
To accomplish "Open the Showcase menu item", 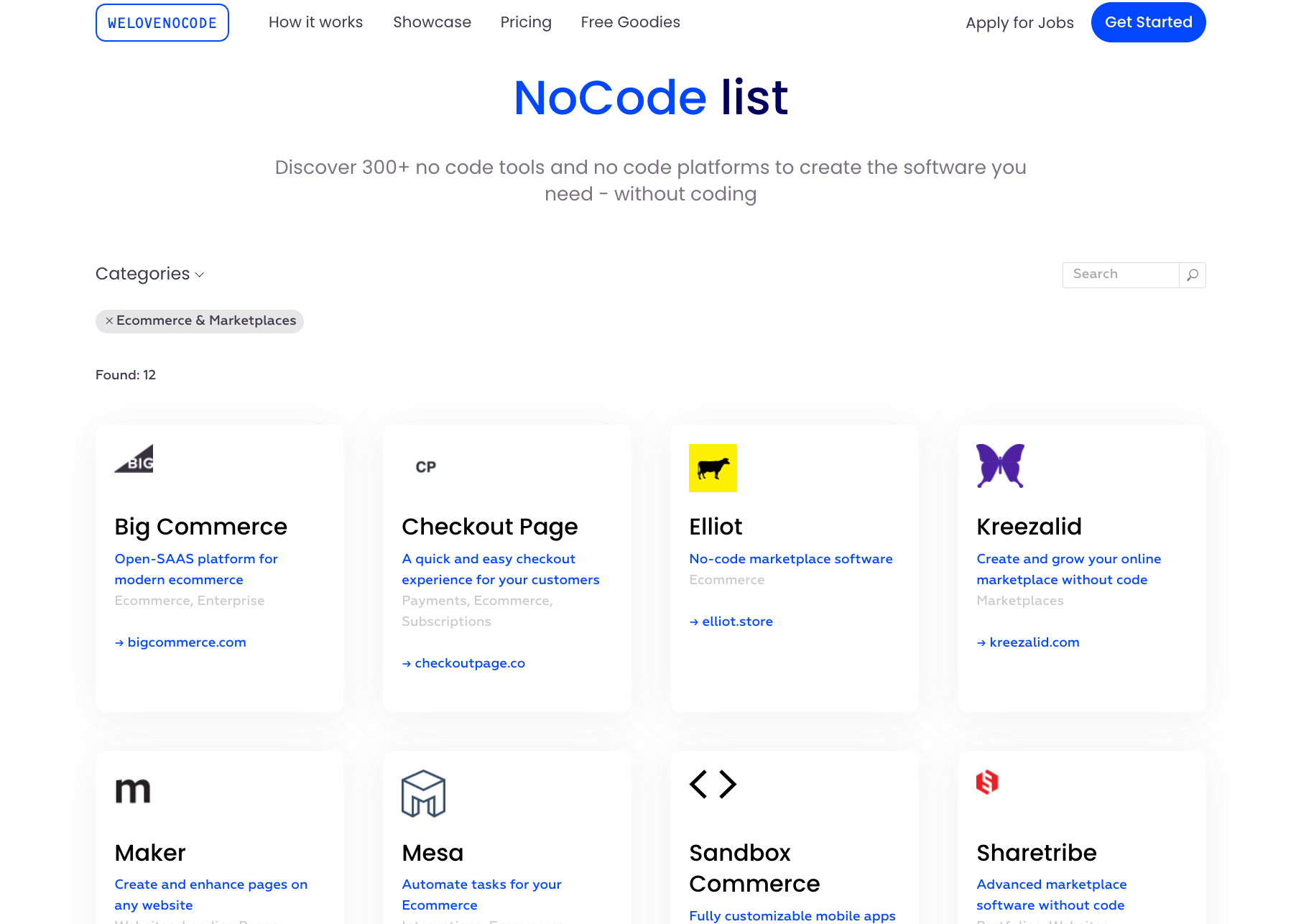I will point(432,22).
